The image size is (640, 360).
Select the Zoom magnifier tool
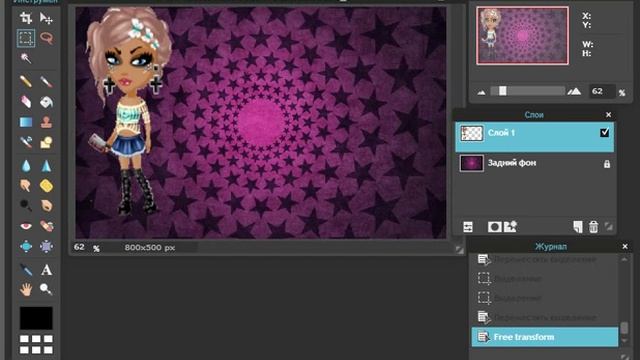point(46,289)
